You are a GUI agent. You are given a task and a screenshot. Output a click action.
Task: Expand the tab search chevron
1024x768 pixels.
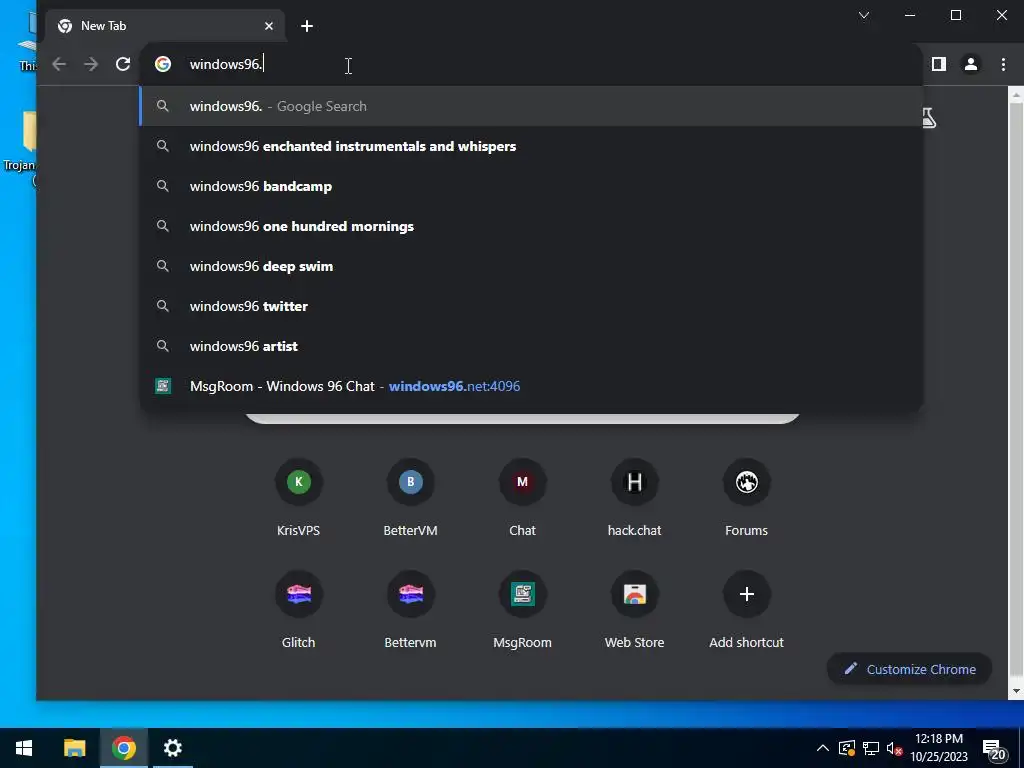(x=863, y=15)
